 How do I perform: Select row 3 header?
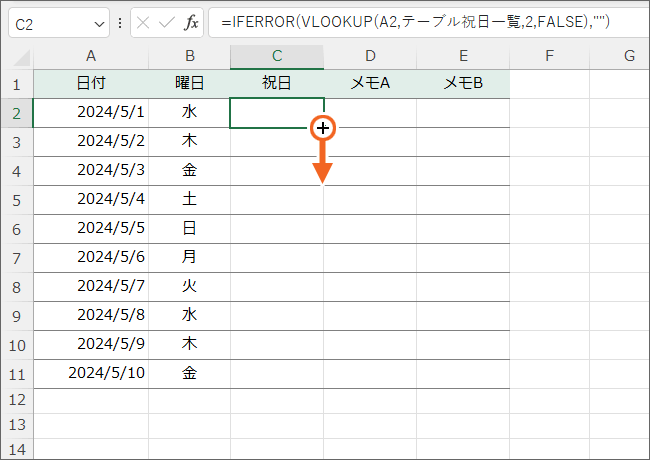[x=17, y=143]
